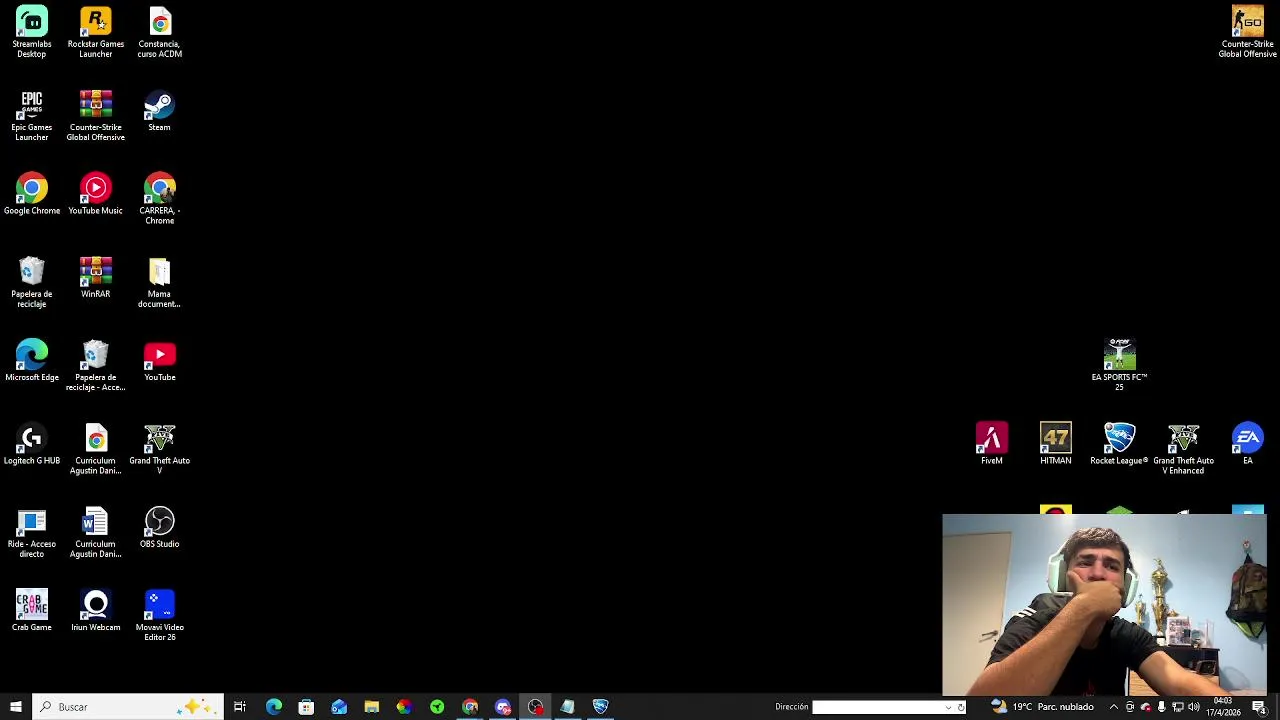
Task: Launch Movavi Video Editor 26 shortcut
Action: click(x=160, y=615)
